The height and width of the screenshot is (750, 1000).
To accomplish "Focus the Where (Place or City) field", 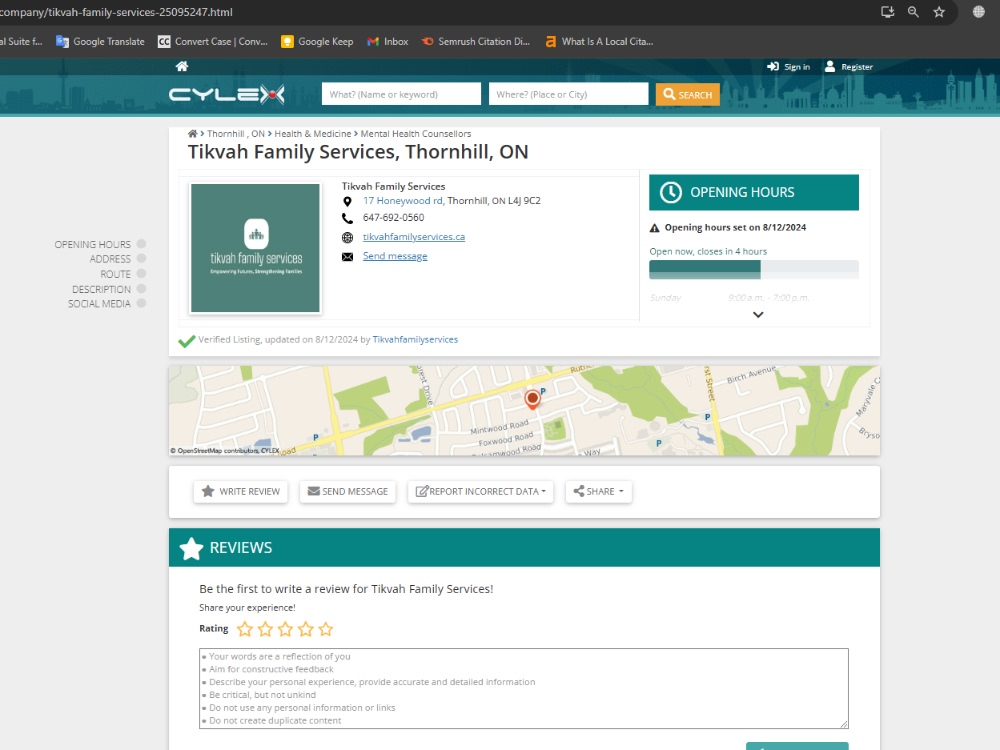I will [568, 94].
